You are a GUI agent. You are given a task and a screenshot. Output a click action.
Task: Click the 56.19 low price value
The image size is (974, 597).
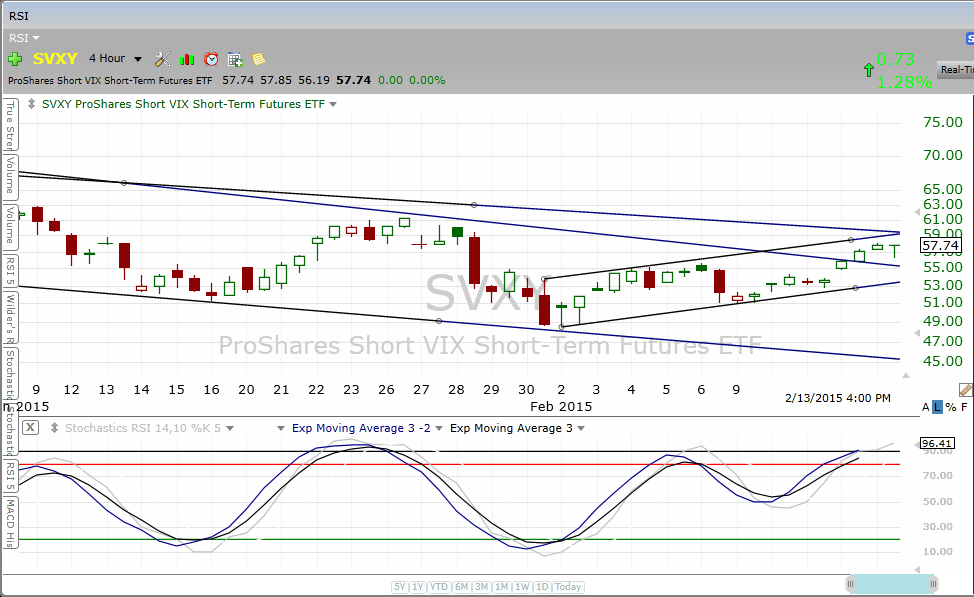coord(314,80)
